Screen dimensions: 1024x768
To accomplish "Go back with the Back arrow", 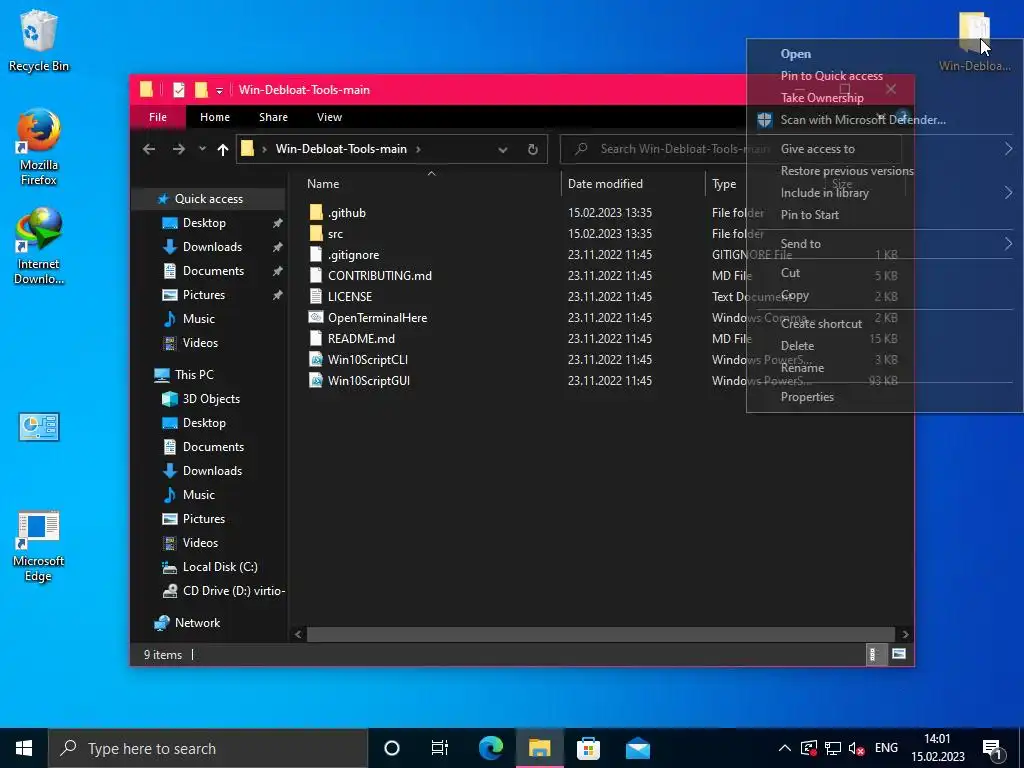I will 149,149.
